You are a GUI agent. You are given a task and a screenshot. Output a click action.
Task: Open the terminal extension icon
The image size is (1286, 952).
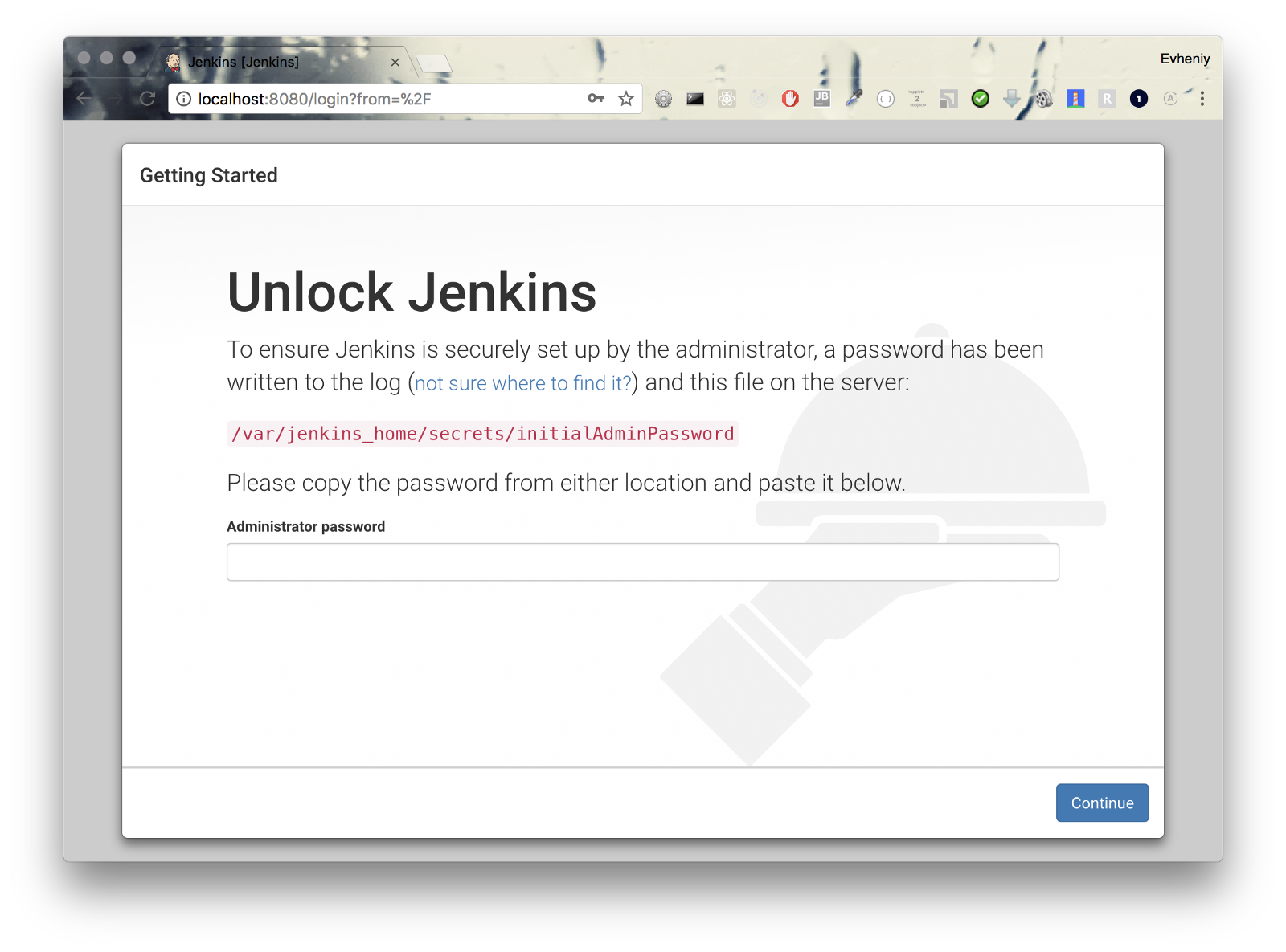coord(695,99)
